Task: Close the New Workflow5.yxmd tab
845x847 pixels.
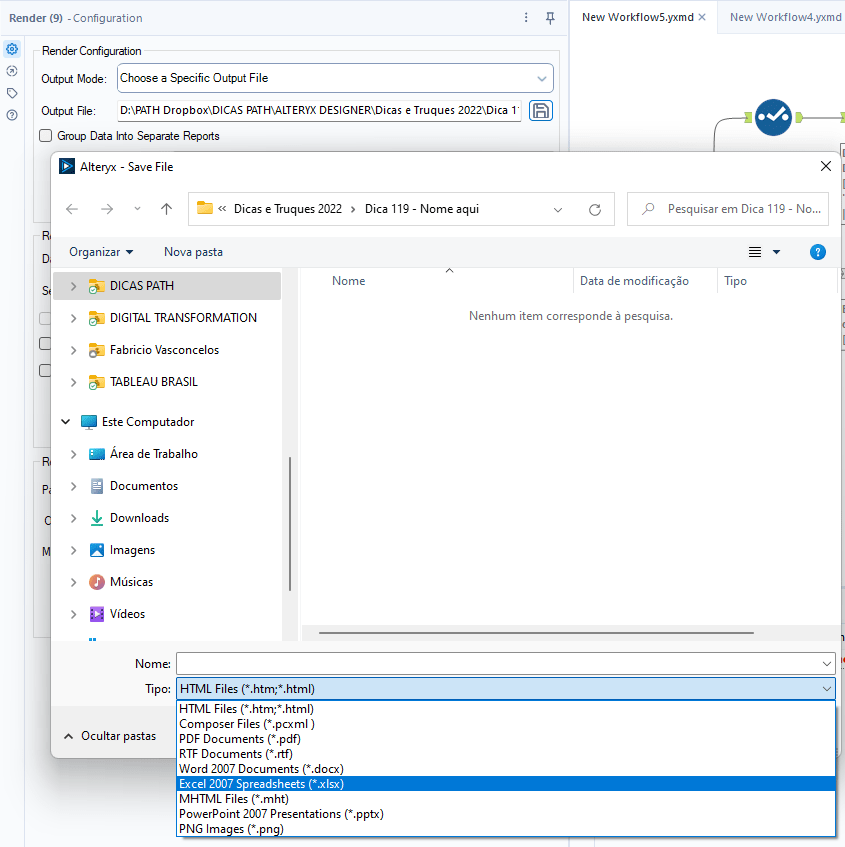Action: tap(702, 17)
